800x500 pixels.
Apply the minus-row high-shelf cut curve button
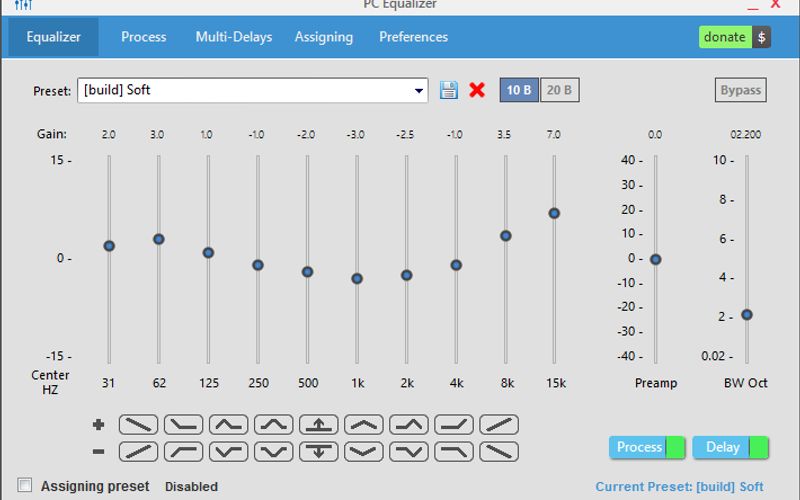(454, 452)
